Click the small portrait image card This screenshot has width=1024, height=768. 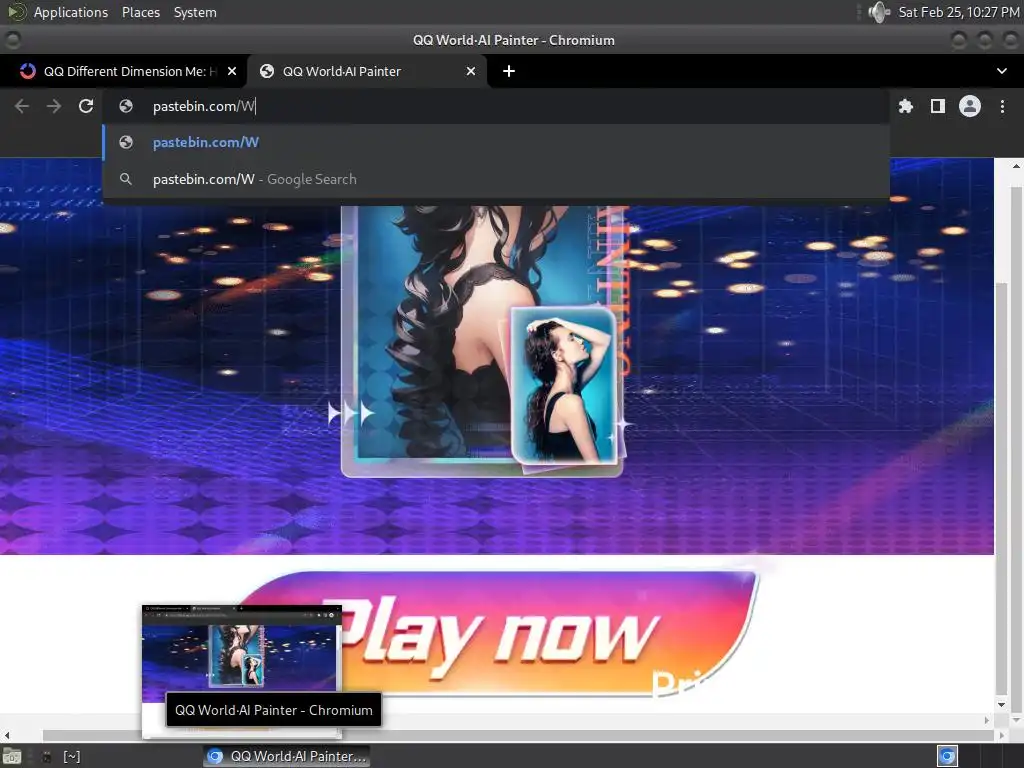(x=564, y=386)
